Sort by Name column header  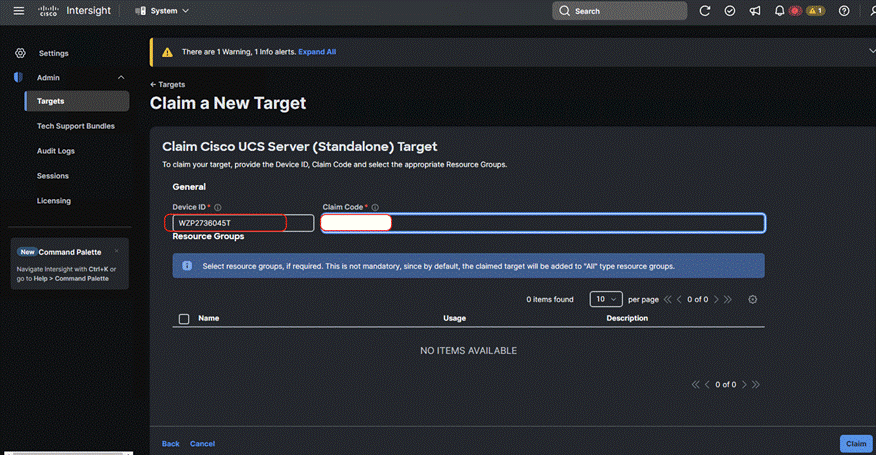point(208,318)
